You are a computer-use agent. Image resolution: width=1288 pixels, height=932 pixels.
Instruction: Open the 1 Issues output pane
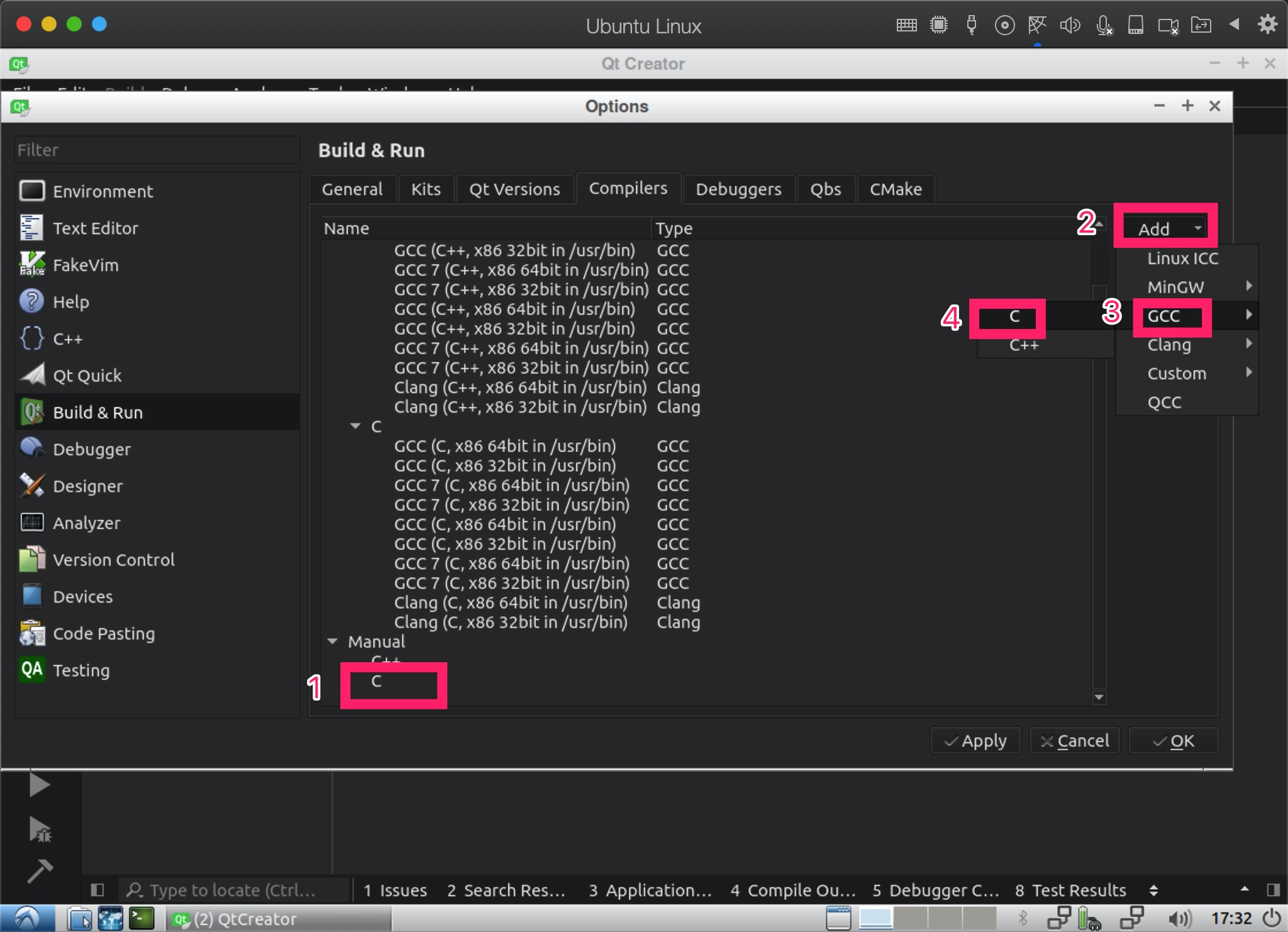pyautogui.click(x=396, y=890)
